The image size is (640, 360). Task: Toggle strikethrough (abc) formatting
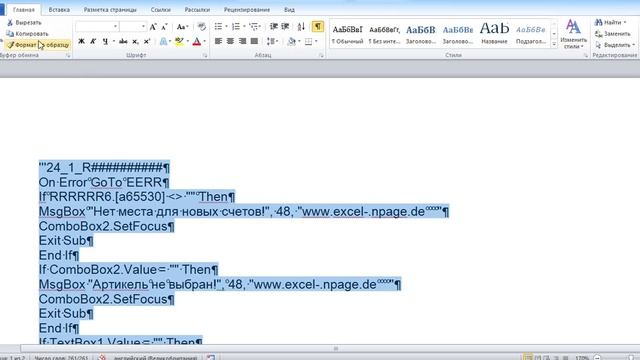(123, 41)
